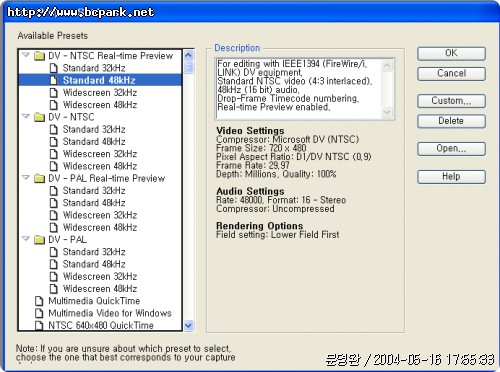Click the folder icon beside plain DV - NTSC
Image resolution: width=500 pixels, height=372 pixels.
[40, 117]
